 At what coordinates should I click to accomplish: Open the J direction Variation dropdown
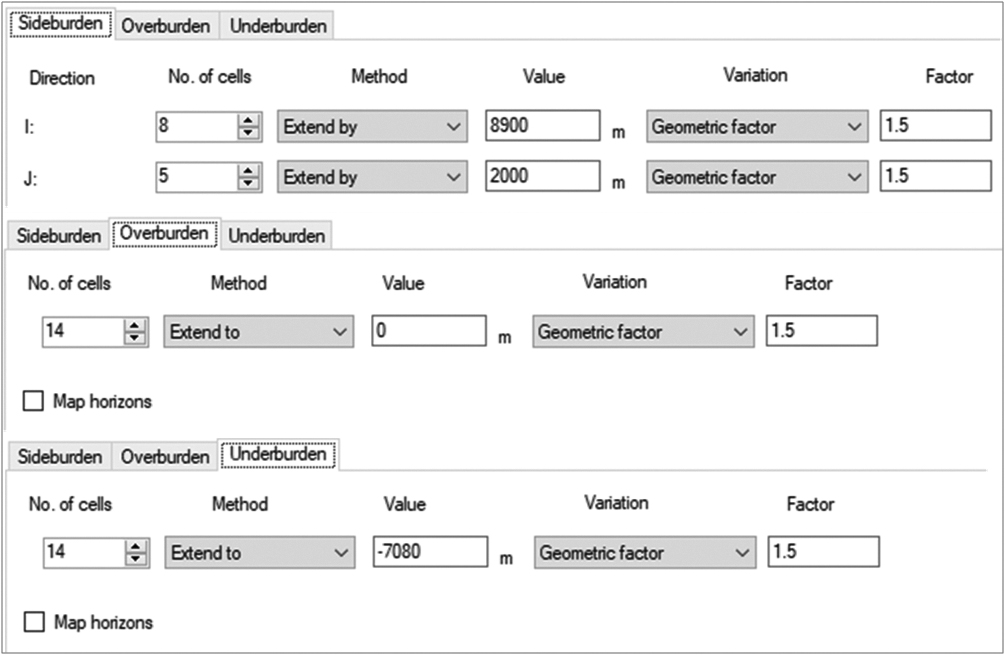pyautogui.click(x=757, y=177)
